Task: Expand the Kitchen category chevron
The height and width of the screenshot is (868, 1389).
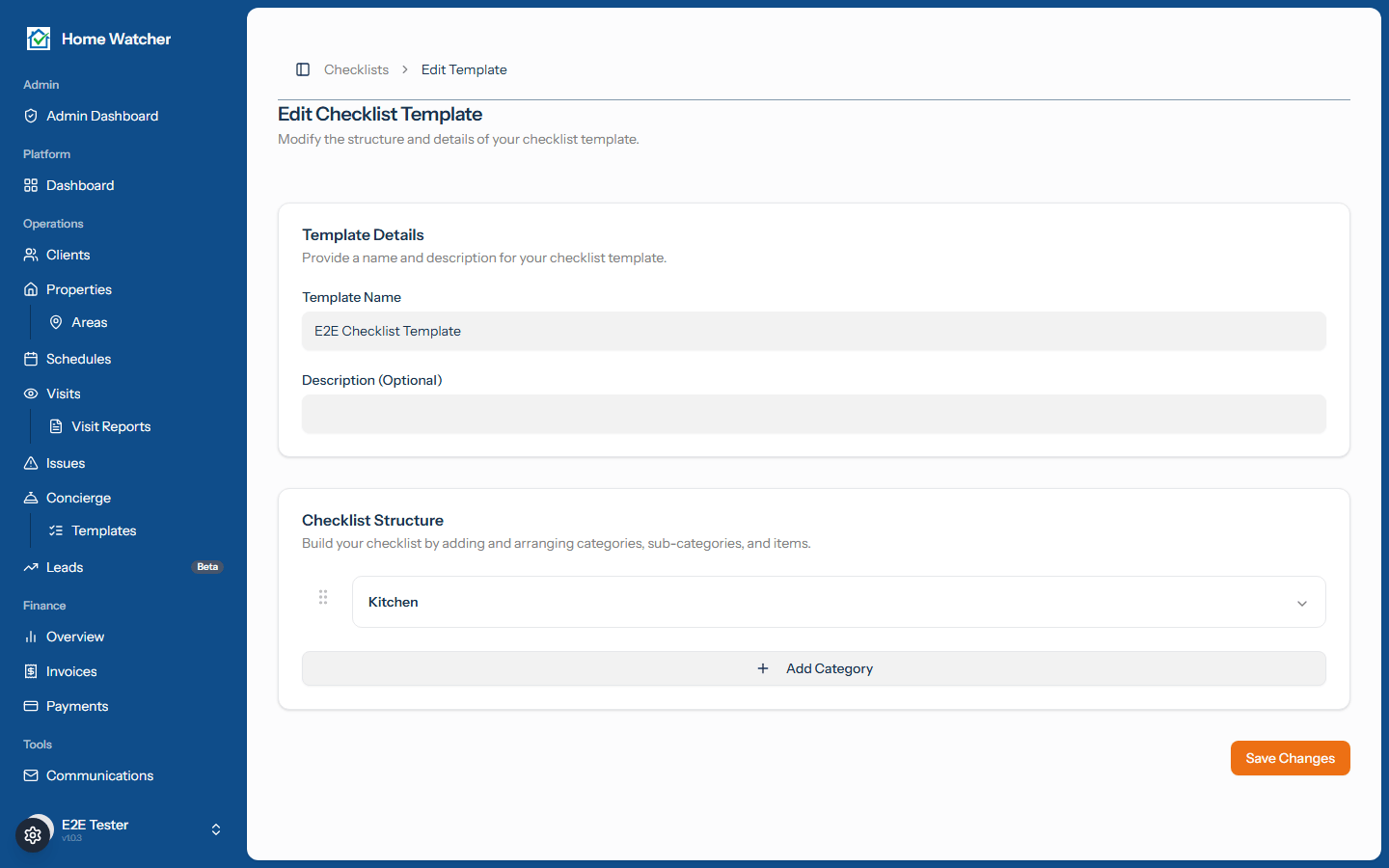Action: (1302, 603)
